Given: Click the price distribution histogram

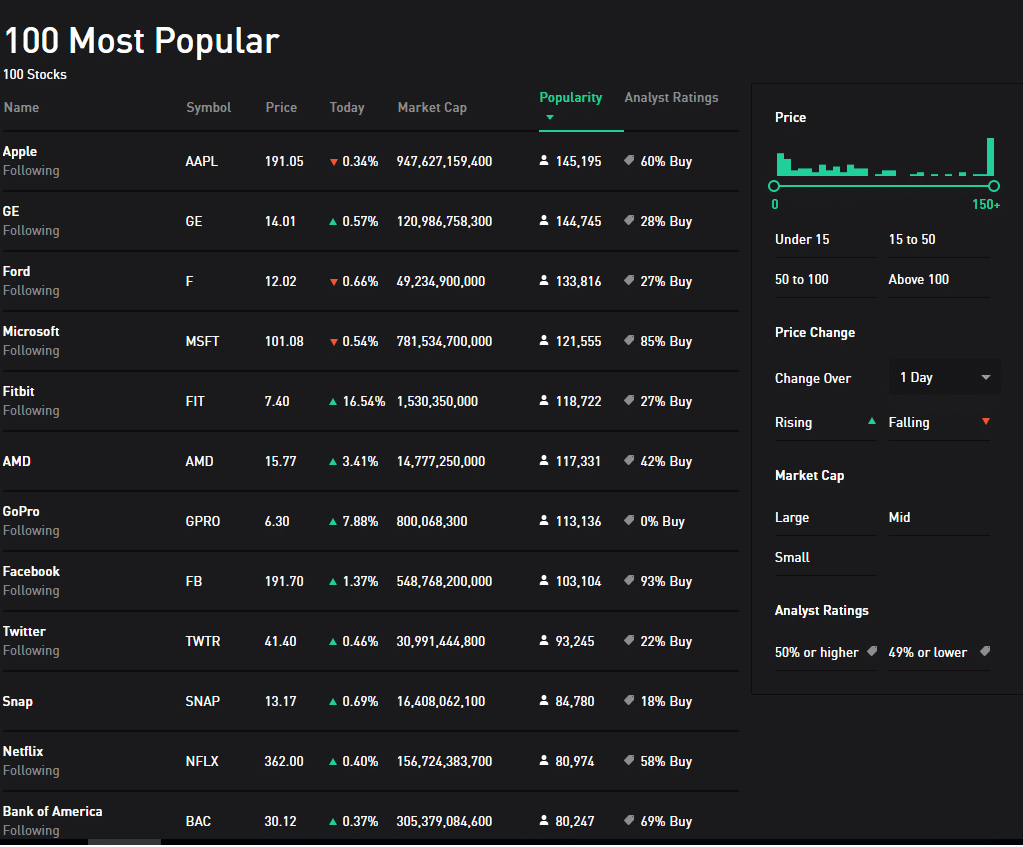Looking at the screenshot, I should [885, 157].
